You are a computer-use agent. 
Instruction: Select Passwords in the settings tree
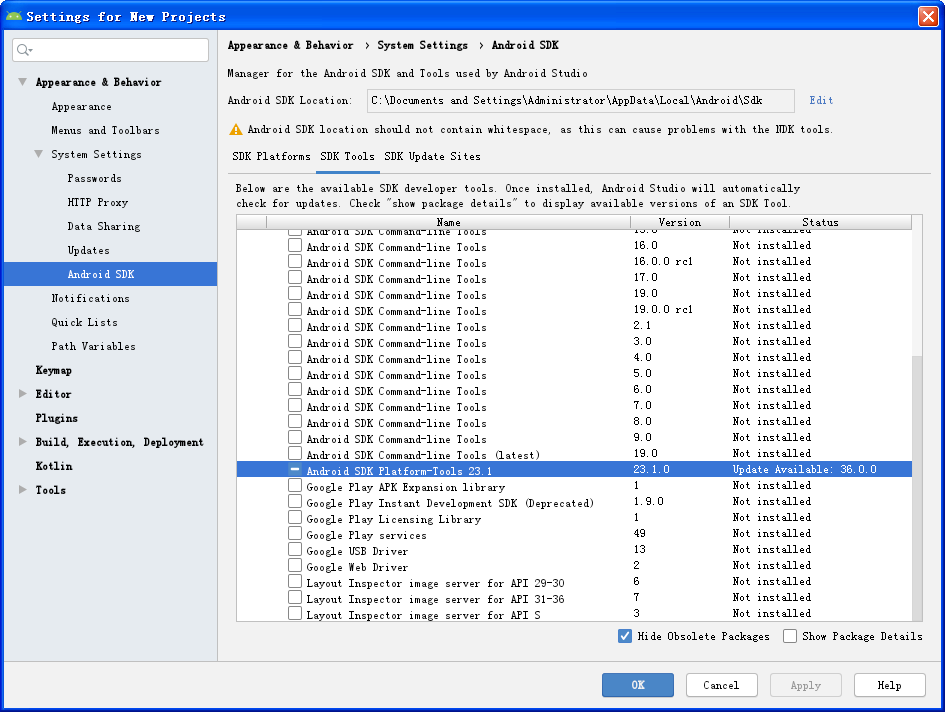pyautogui.click(x=95, y=178)
